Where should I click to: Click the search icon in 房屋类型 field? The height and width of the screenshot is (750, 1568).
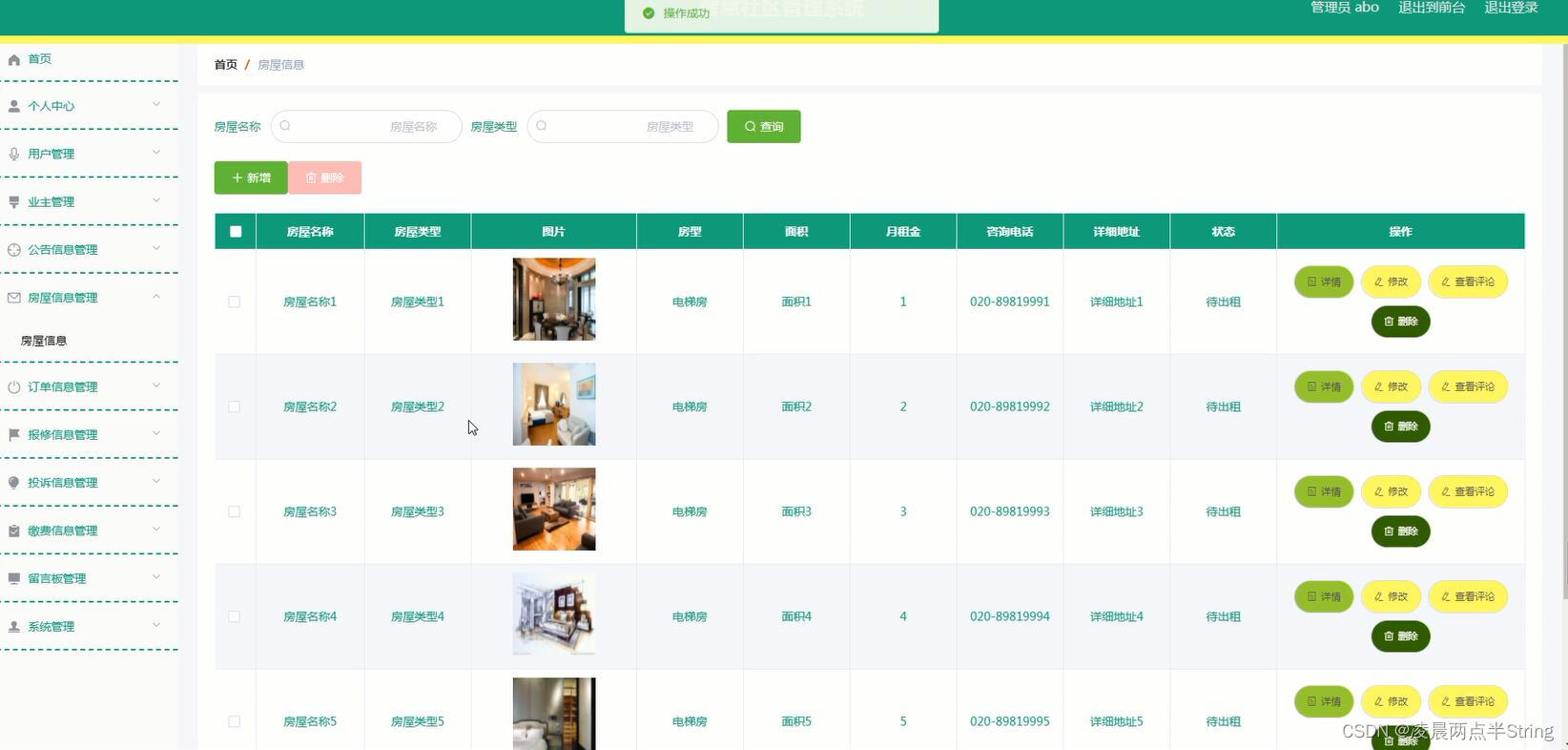click(x=542, y=126)
